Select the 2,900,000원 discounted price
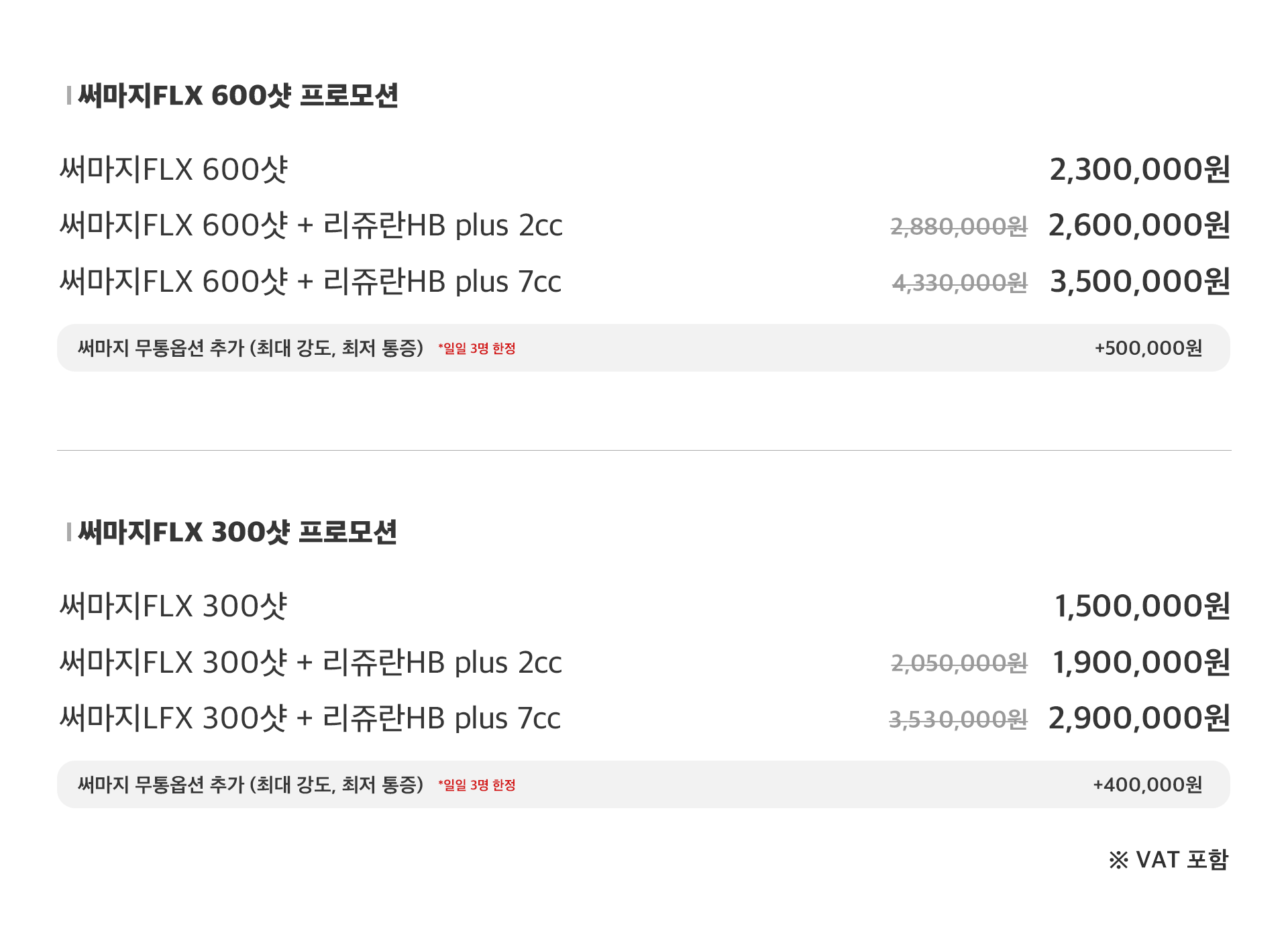This screenshot has height=939, width=1288. (1139, 718)
